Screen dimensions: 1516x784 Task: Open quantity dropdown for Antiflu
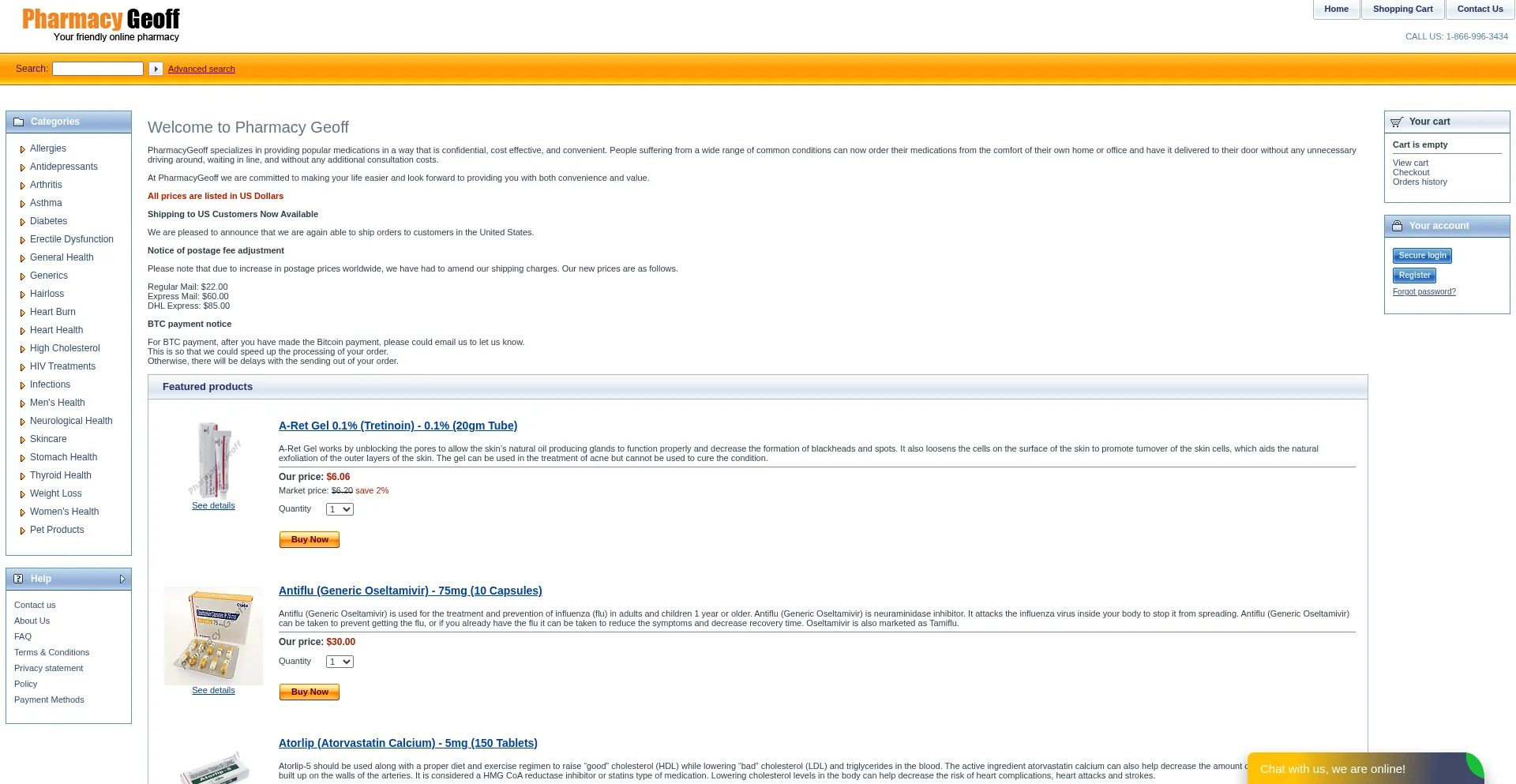point(340,662)
